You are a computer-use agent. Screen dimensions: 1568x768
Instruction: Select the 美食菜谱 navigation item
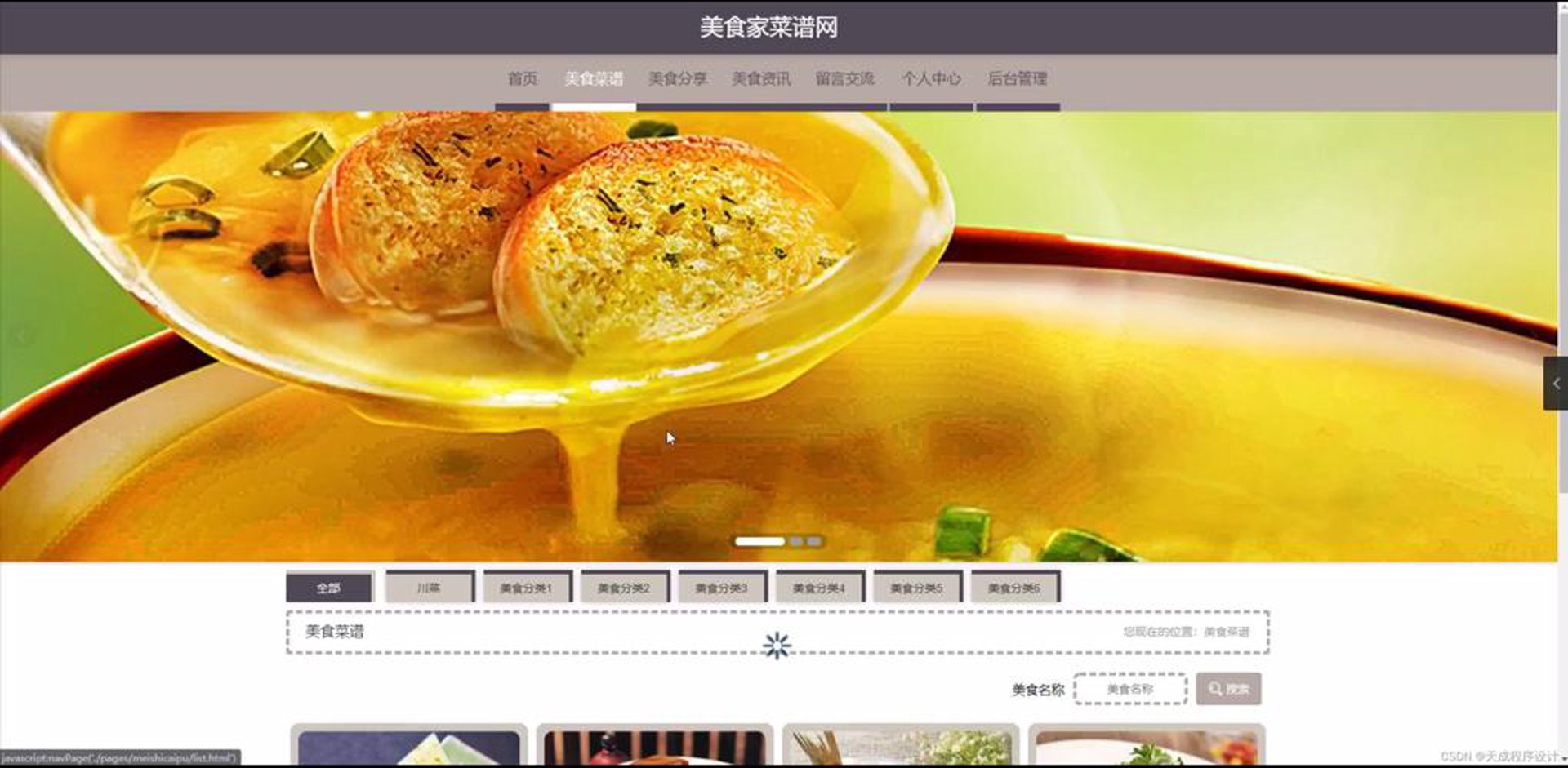point(594,79)
